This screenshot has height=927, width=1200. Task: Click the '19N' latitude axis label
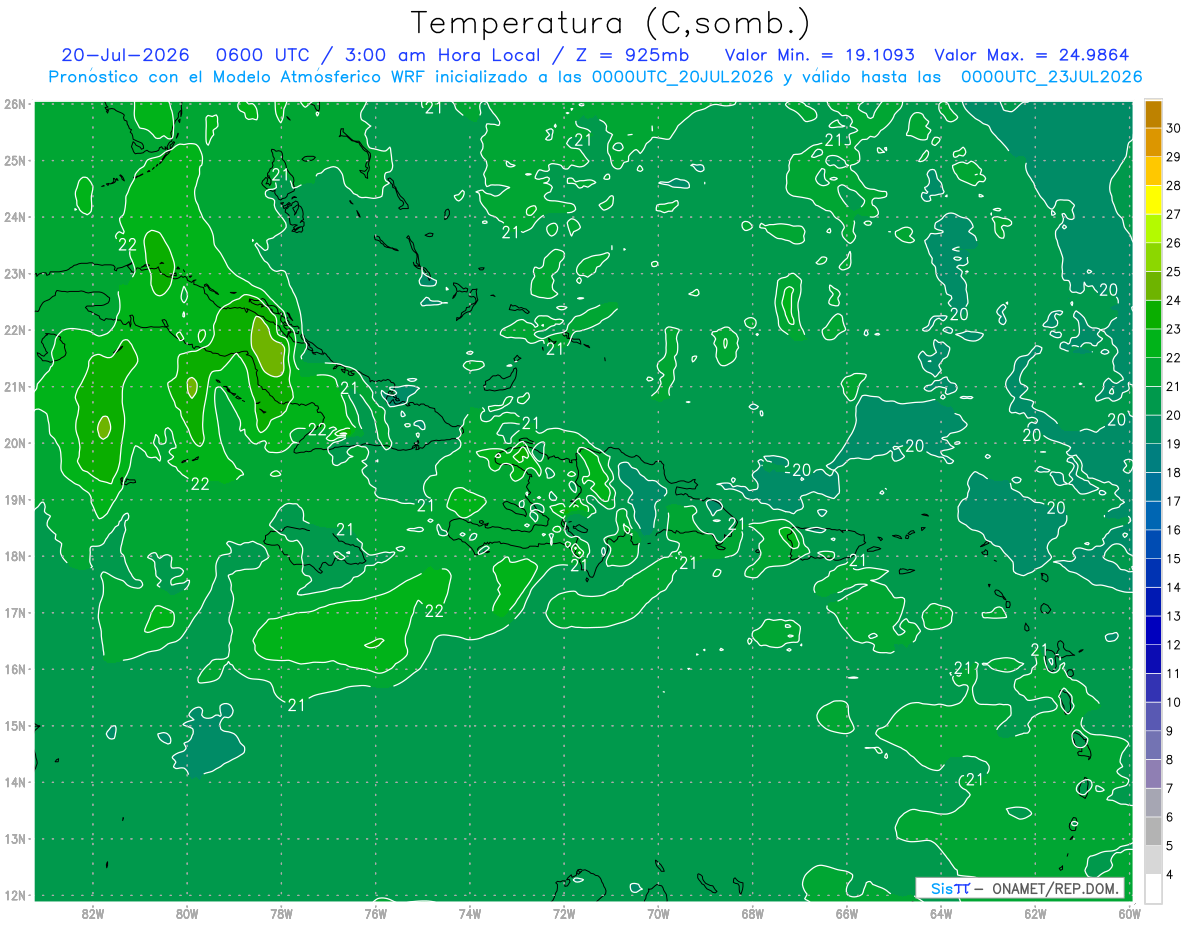pyautogui.click(x=15, y=499)
